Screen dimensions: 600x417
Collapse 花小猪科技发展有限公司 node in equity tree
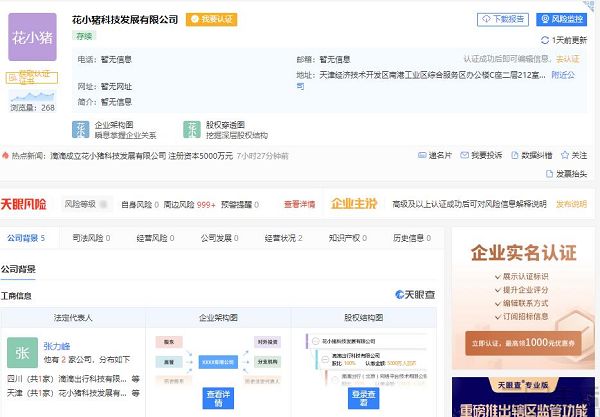[x=316, y=341]
